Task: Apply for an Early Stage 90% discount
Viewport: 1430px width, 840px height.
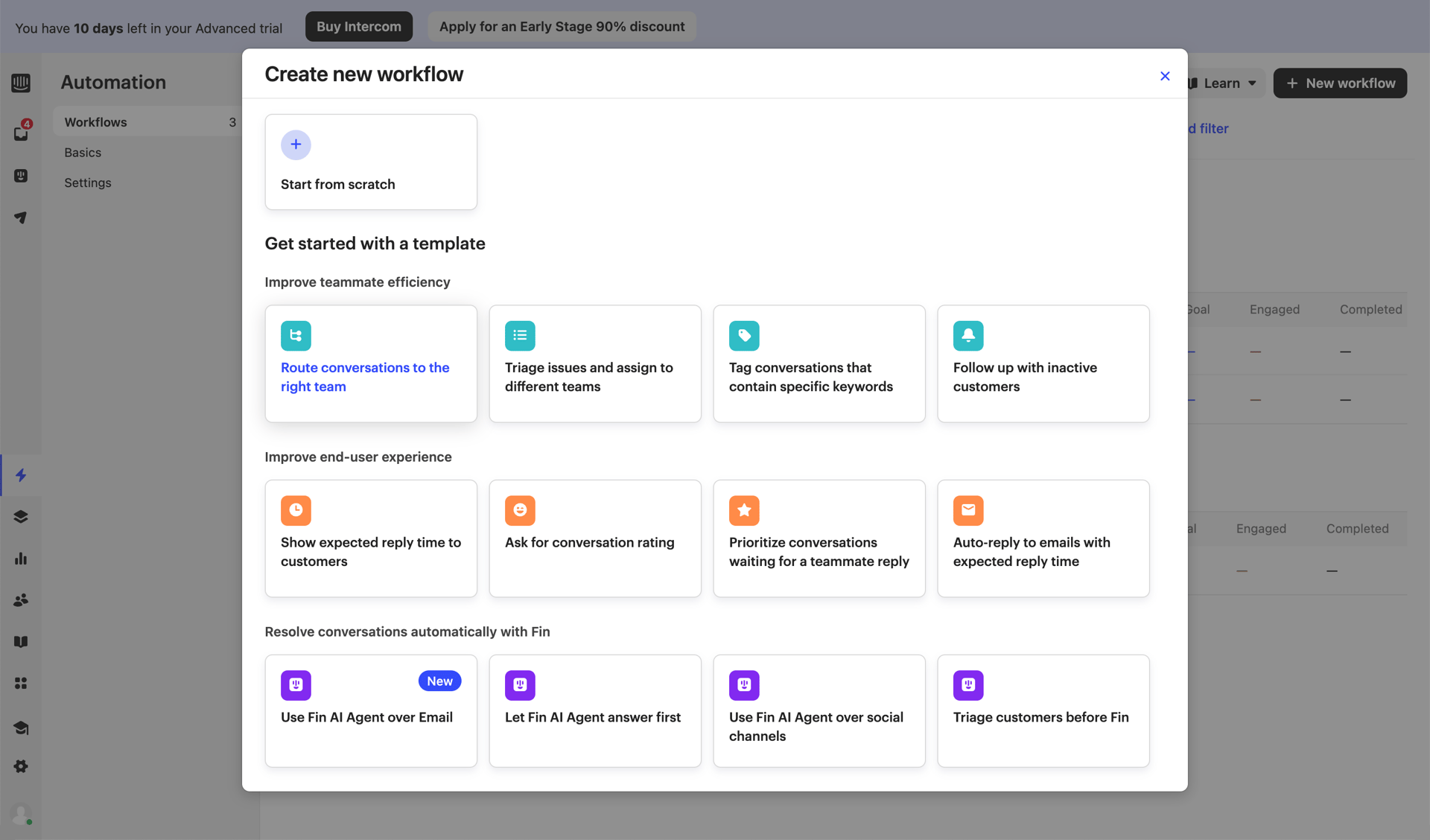Action: (x=562, y=26)
